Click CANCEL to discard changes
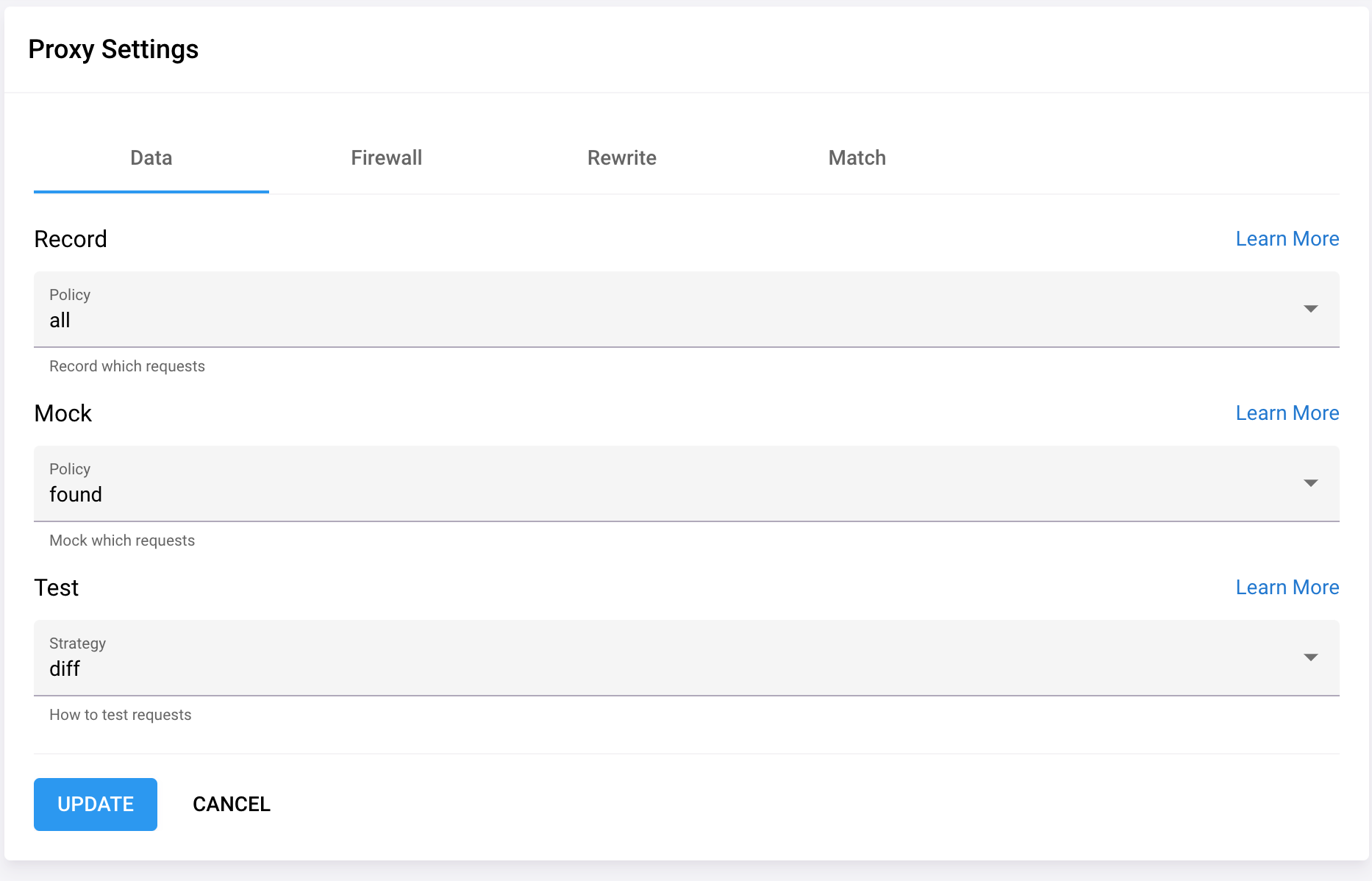The width and height of the screenshot is (1372, 881). coord(231,804)
